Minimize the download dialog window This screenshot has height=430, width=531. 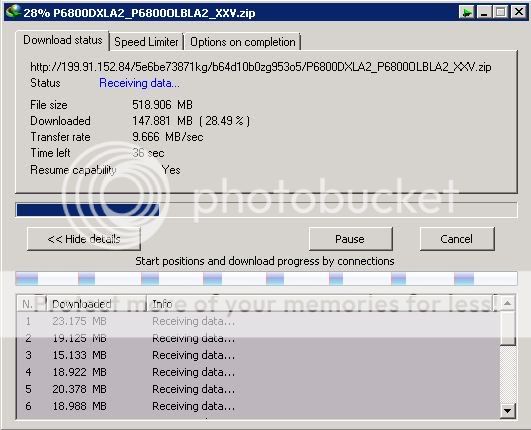click(x=484, y=13)
